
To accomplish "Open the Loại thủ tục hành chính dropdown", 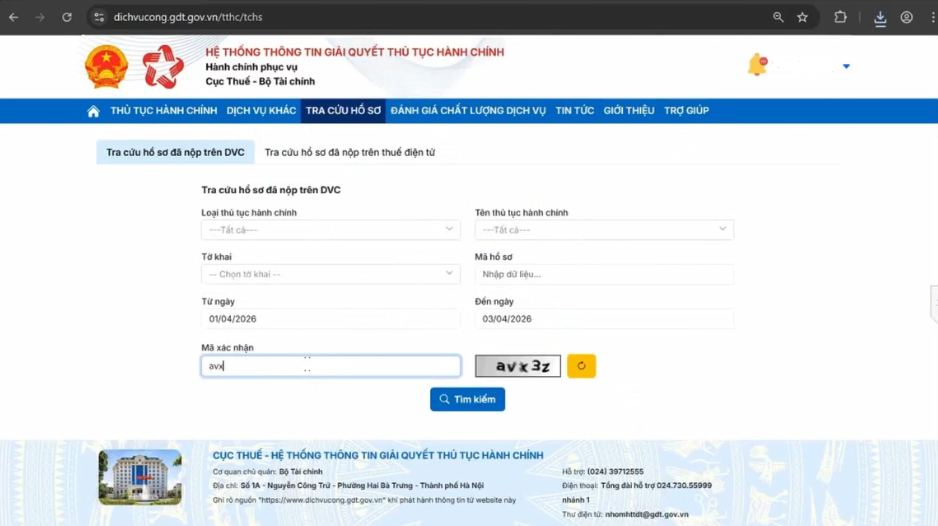I will [x=330, y=230].
